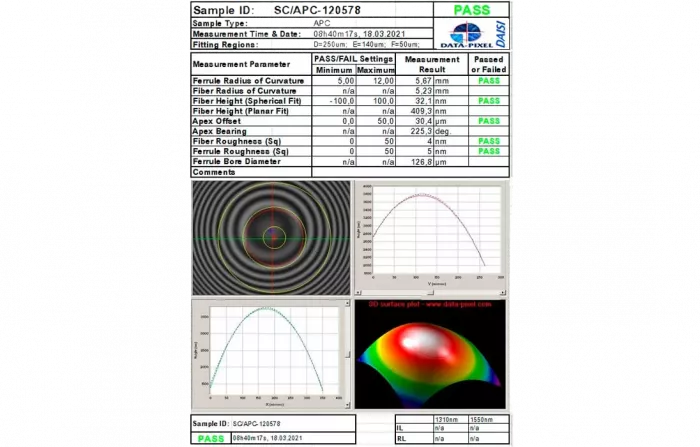
Task: Click PASS status for Fiber Roughness (Sq)
Action: [489, 141]
